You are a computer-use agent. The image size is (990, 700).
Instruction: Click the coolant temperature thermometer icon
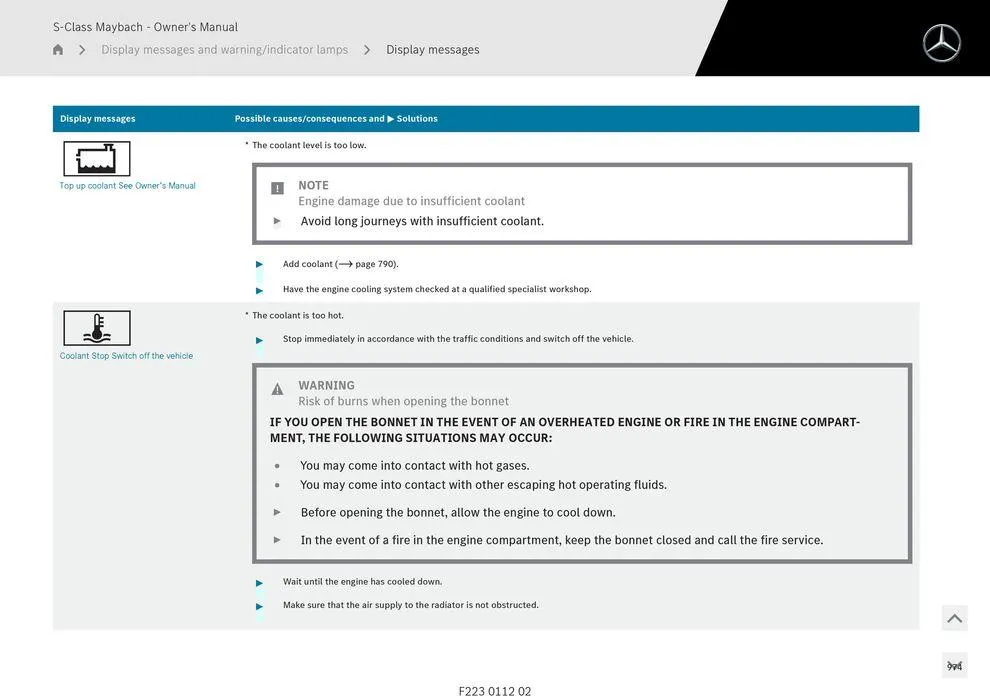coord(97,328)
